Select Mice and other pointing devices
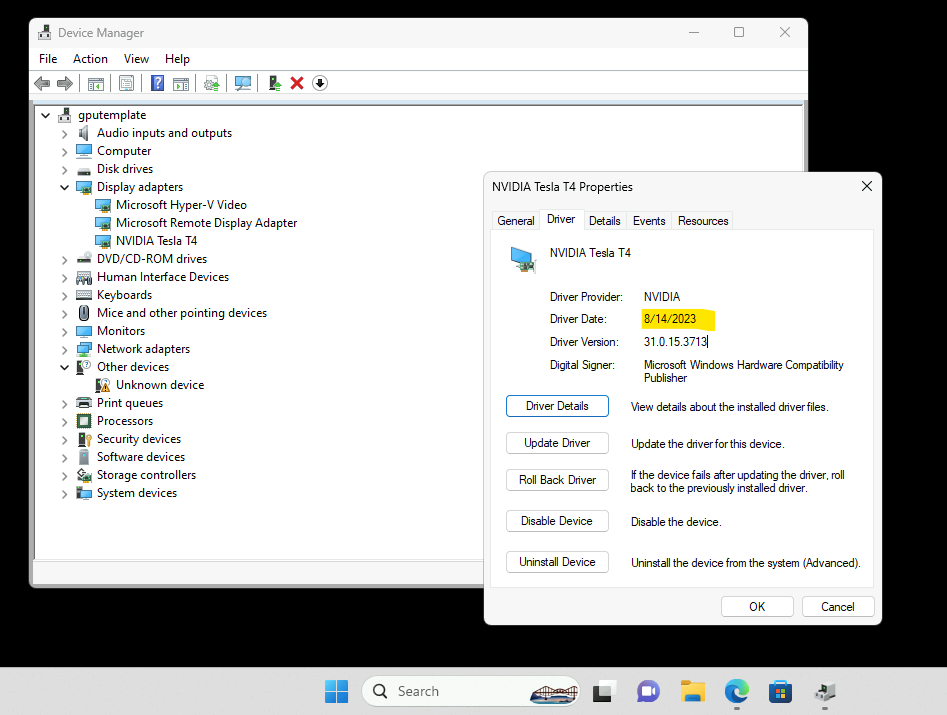 pos(182,313)
